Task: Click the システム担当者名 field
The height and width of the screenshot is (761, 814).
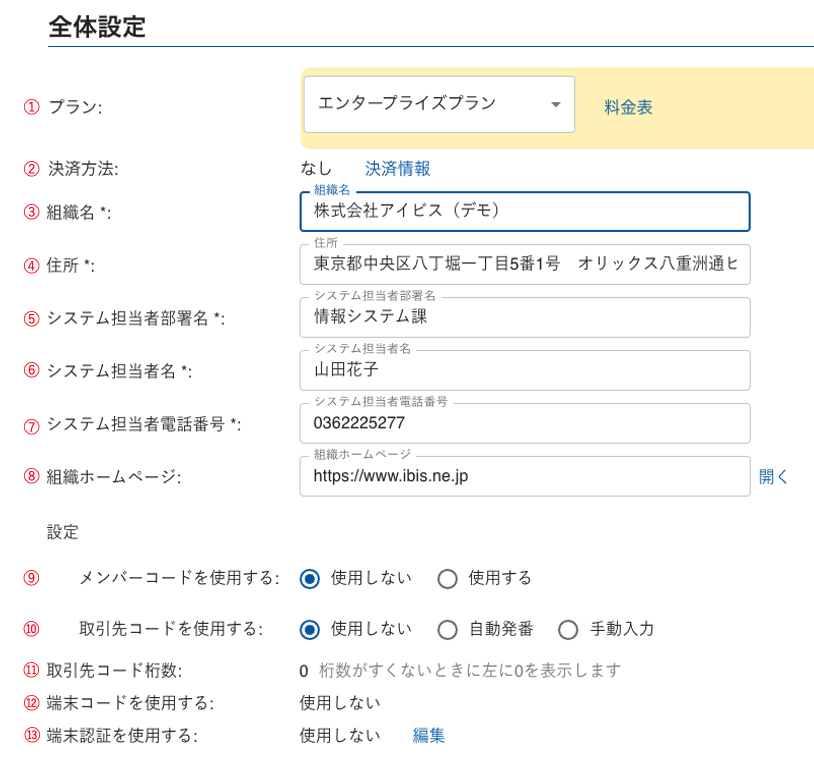Action: (x=524, y=370)
